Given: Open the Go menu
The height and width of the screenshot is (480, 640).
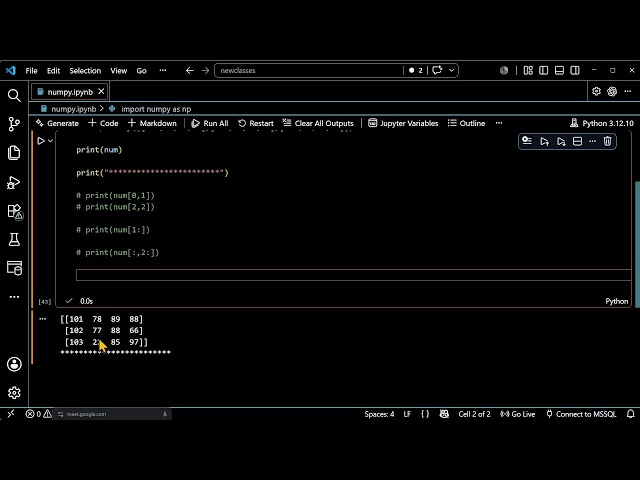Looking at the screenshot, I should click(x=141, y=71).
